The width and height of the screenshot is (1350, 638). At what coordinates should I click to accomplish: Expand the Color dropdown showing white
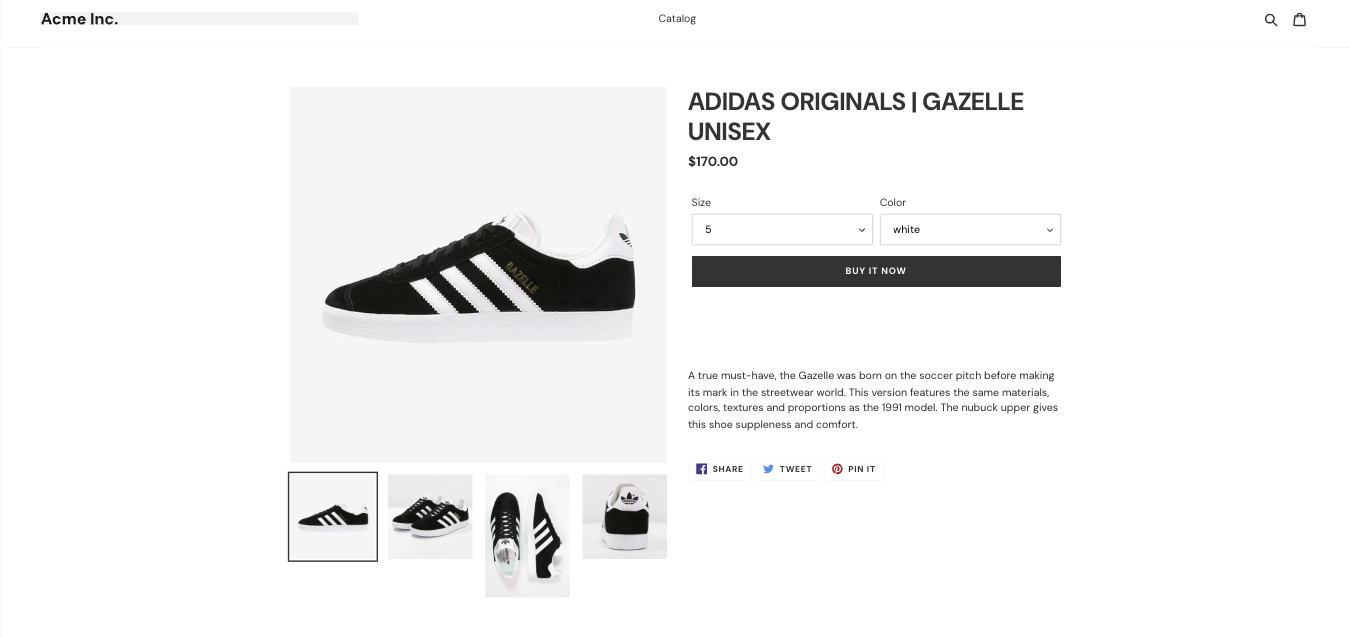coord(970,230)
